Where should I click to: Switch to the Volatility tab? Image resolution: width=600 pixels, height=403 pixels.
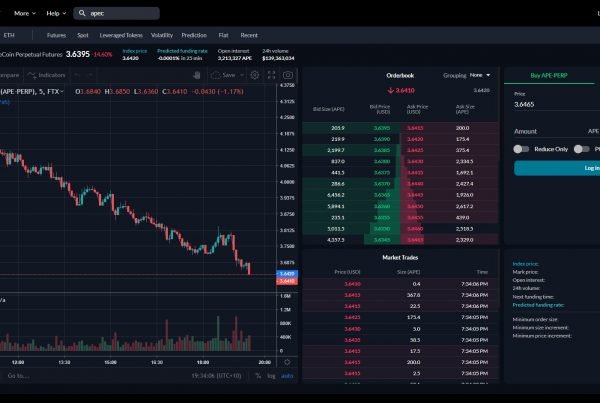162,35
